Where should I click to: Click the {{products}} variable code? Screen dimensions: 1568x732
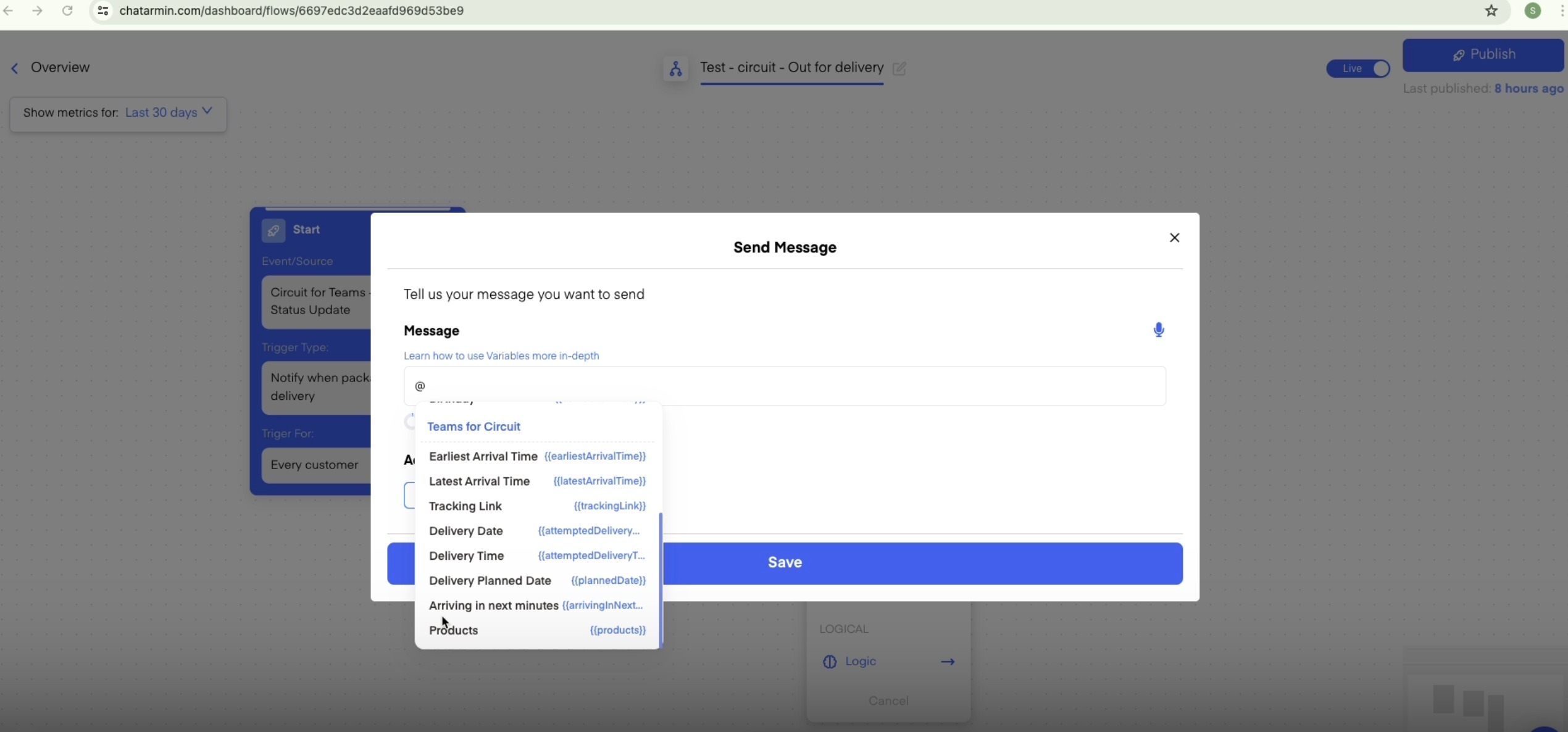click(617, 630)
